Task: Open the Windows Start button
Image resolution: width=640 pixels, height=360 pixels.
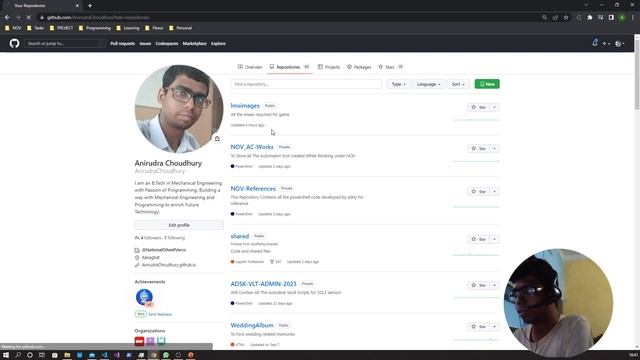Action: point(6,355)
